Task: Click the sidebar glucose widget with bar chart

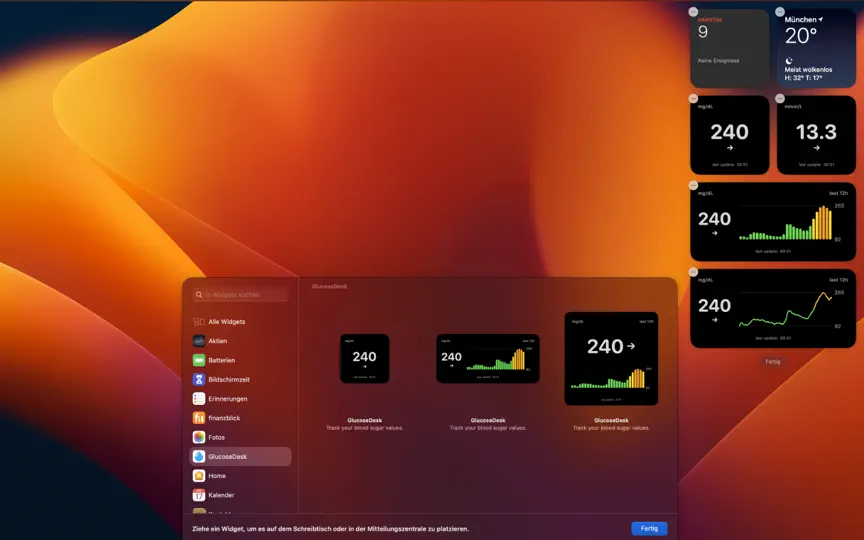Action: coord(773,222)
